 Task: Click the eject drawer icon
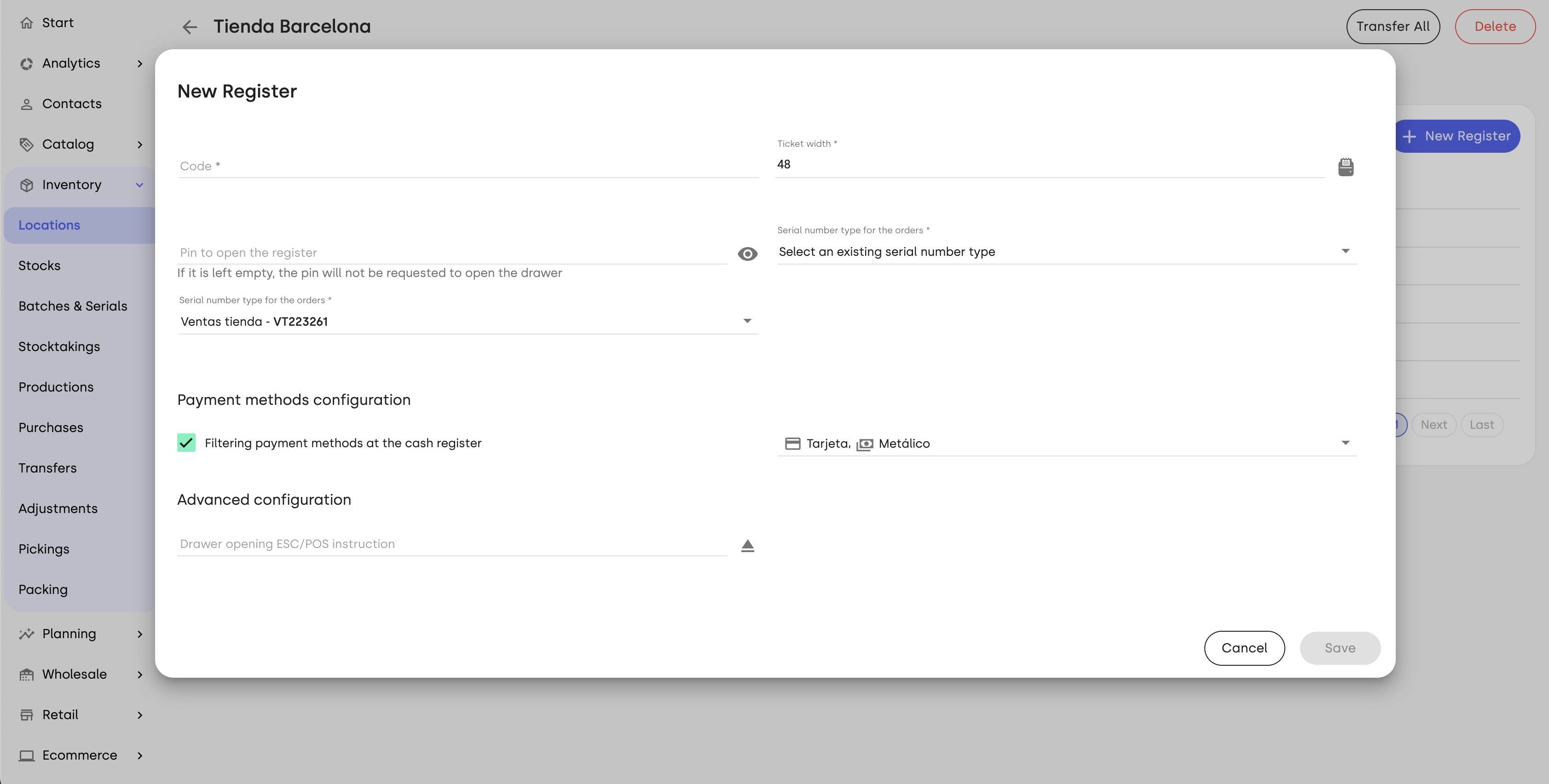(747, 545)
